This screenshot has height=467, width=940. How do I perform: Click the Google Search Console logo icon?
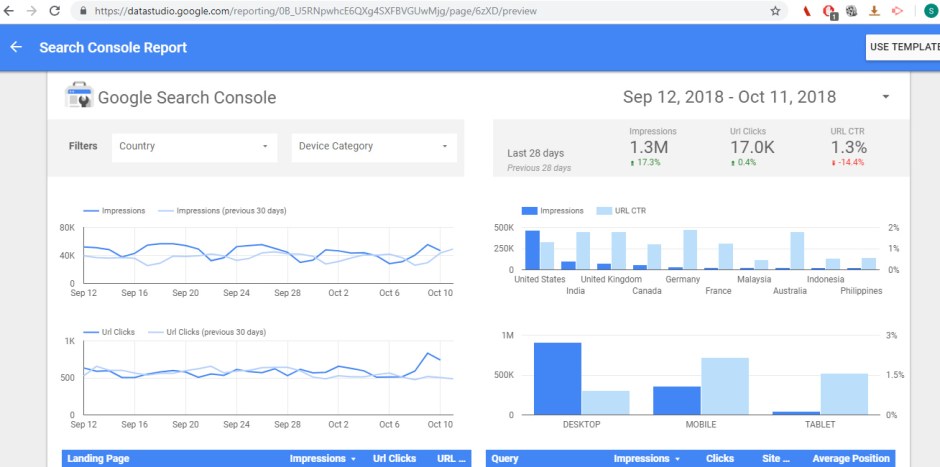point(78,97)
